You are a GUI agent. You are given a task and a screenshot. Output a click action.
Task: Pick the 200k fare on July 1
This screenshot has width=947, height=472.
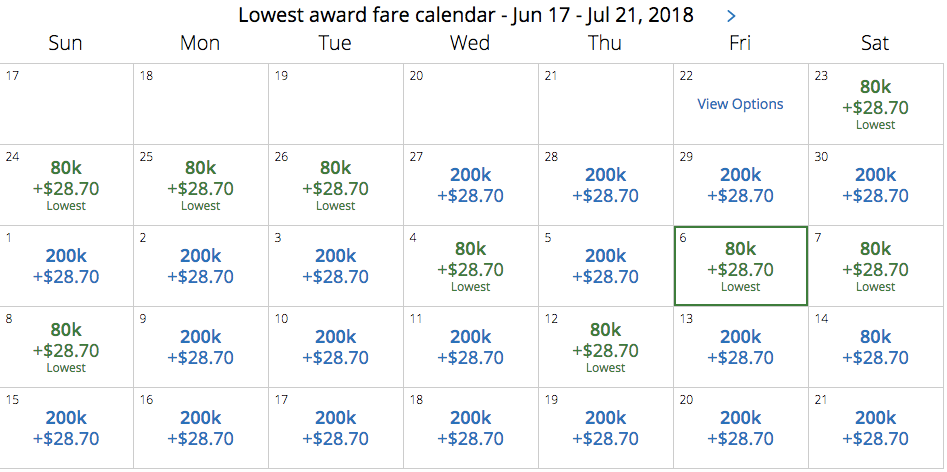click(x=66, y=266)
